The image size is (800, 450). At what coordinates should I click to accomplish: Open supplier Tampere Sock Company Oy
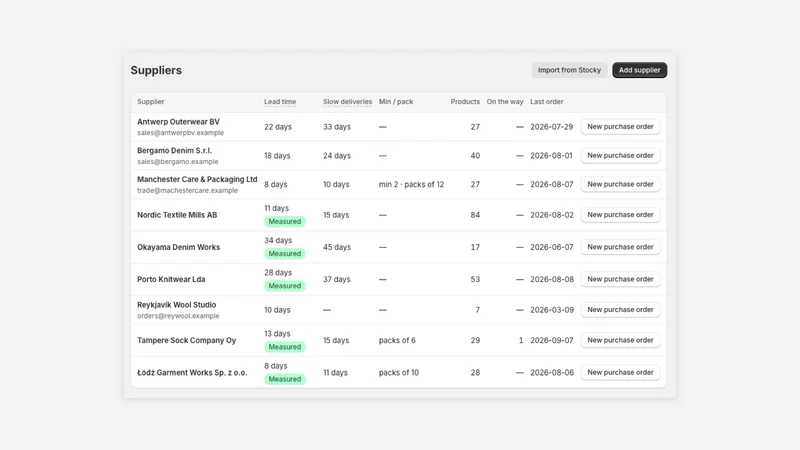tap(186, 340)
